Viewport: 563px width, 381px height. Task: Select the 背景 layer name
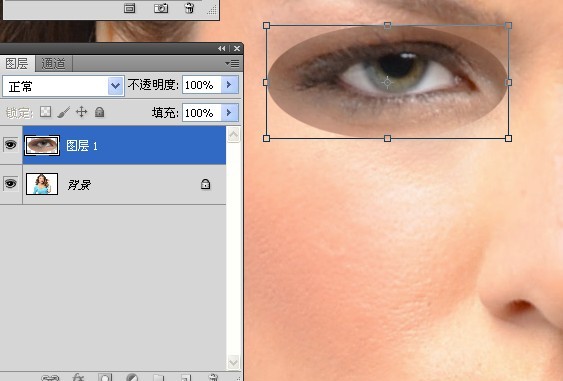[x=79, y=185]
